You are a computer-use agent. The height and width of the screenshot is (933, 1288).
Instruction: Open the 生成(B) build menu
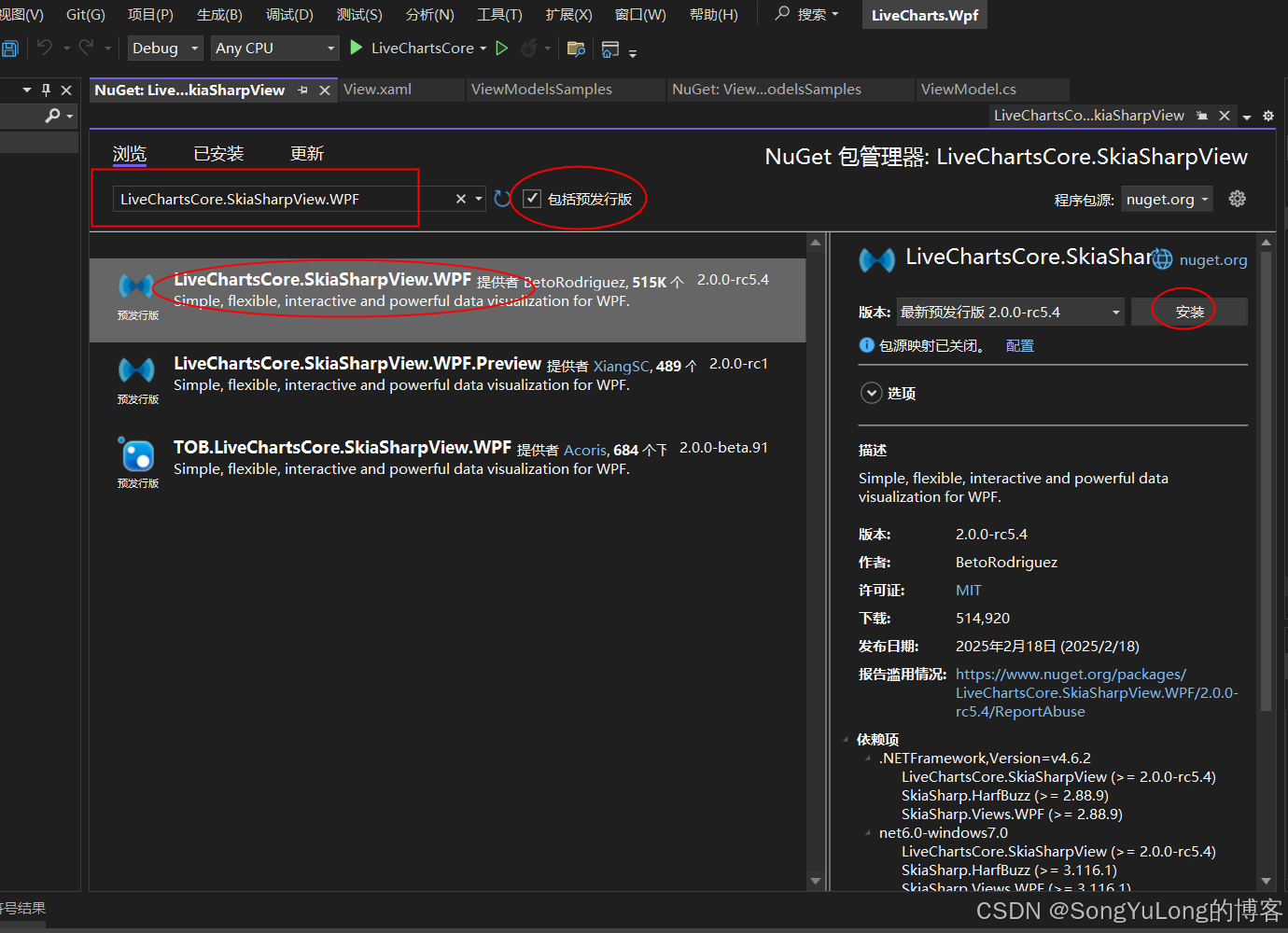pos(219,14)
